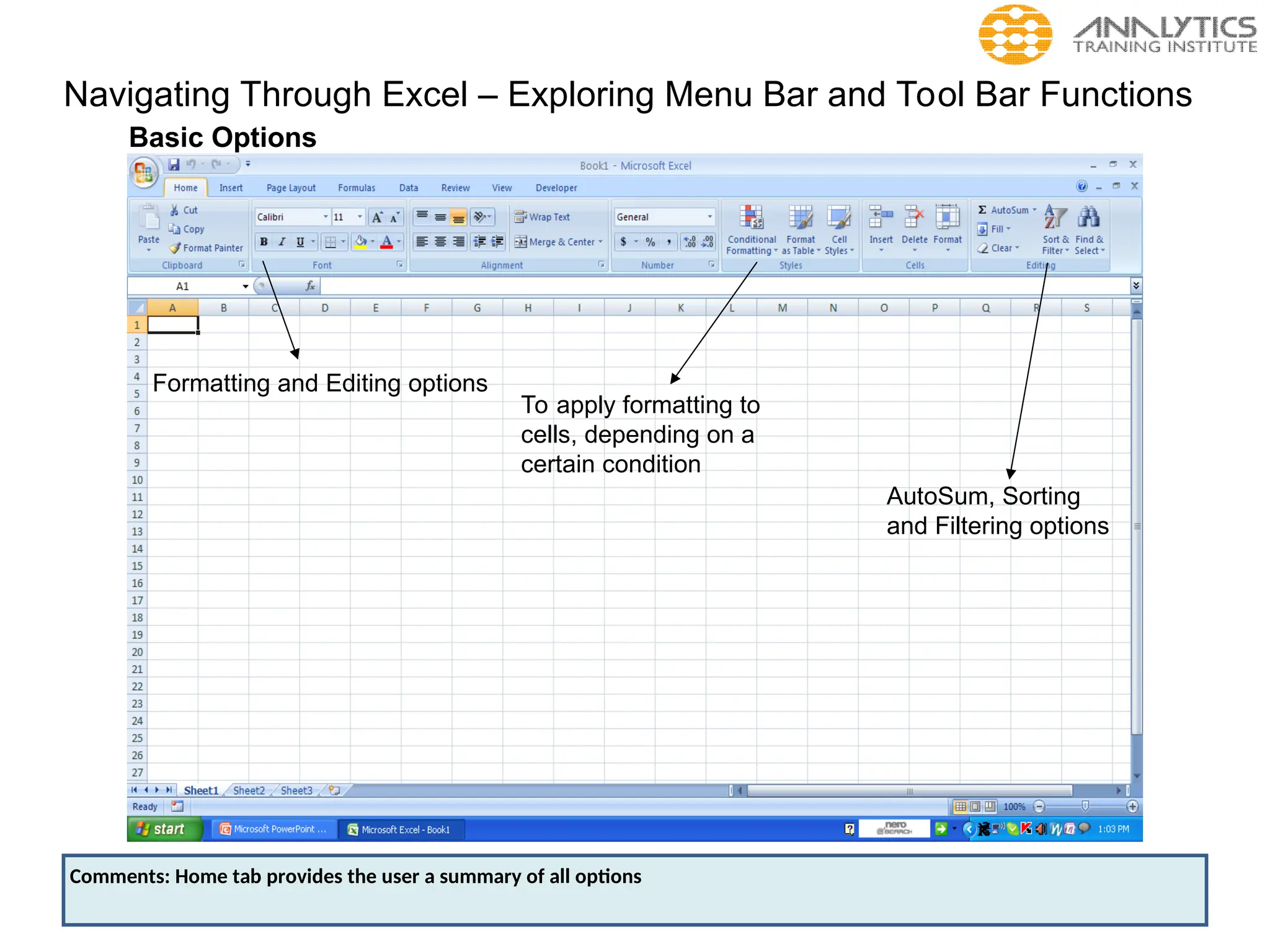Switch to the Review tab
The width and height of the screenshot is (1270, 952).
tap(455, 188)
